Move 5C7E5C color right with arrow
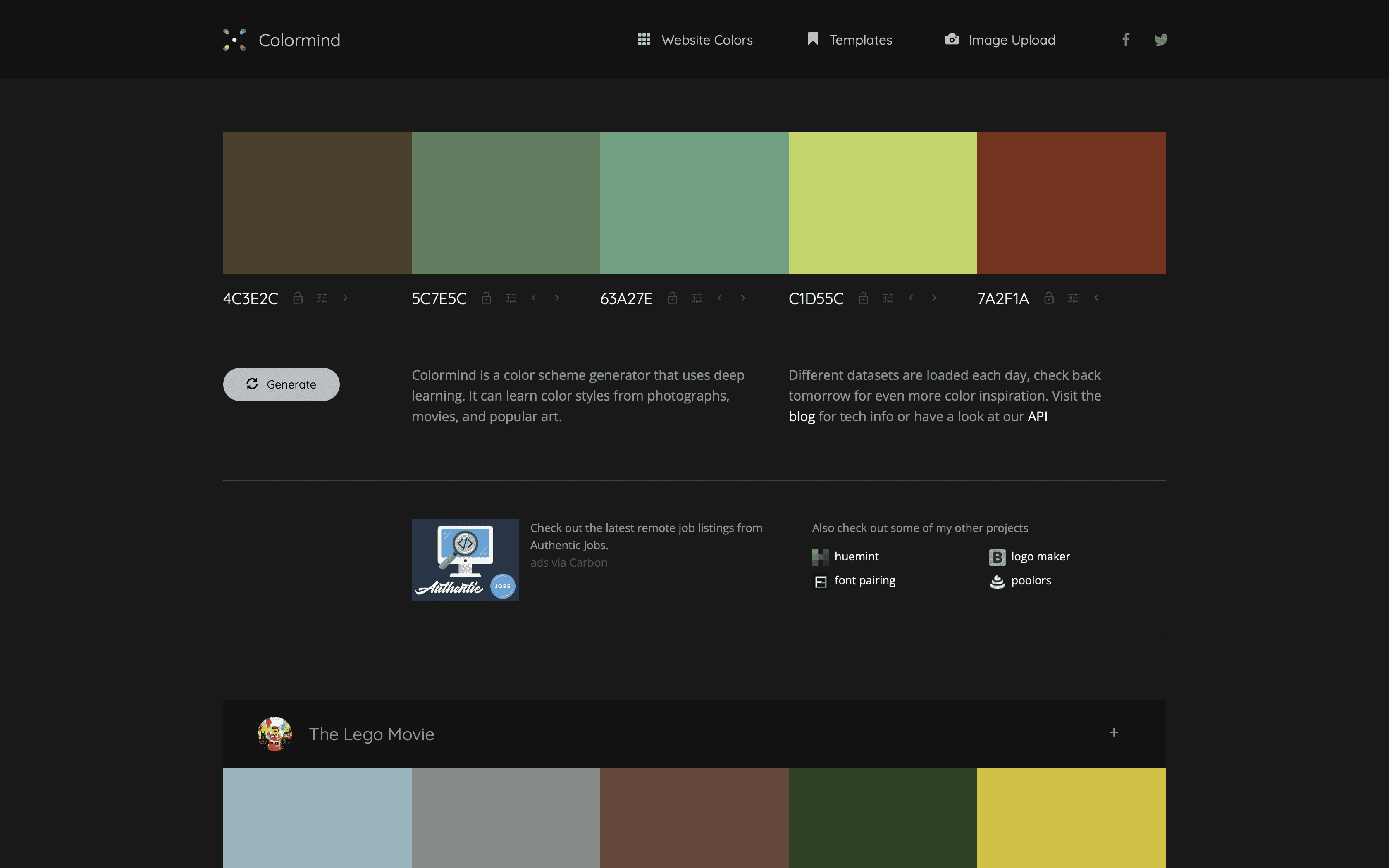 (x=557, y=297)
